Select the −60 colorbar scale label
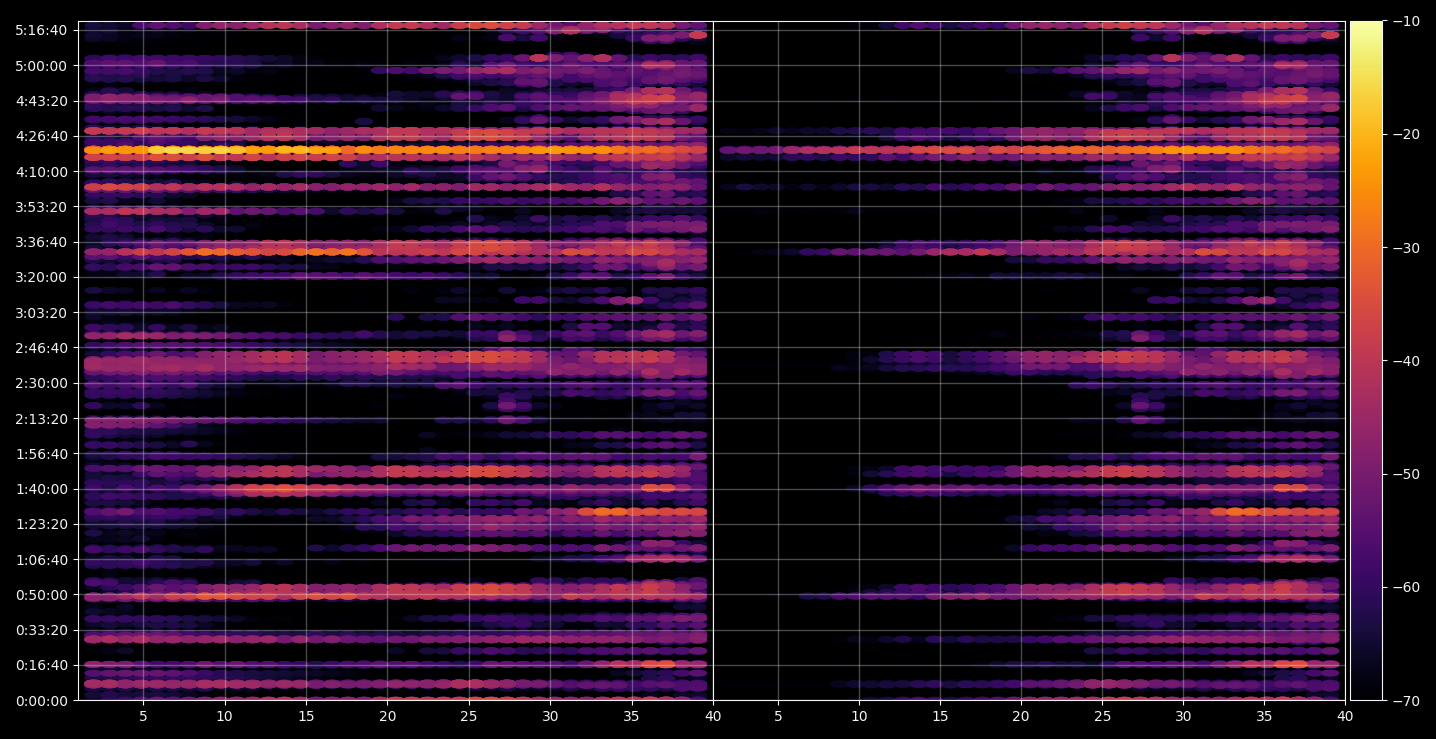Screen dimensions: 1436x739 [1406, 587]
